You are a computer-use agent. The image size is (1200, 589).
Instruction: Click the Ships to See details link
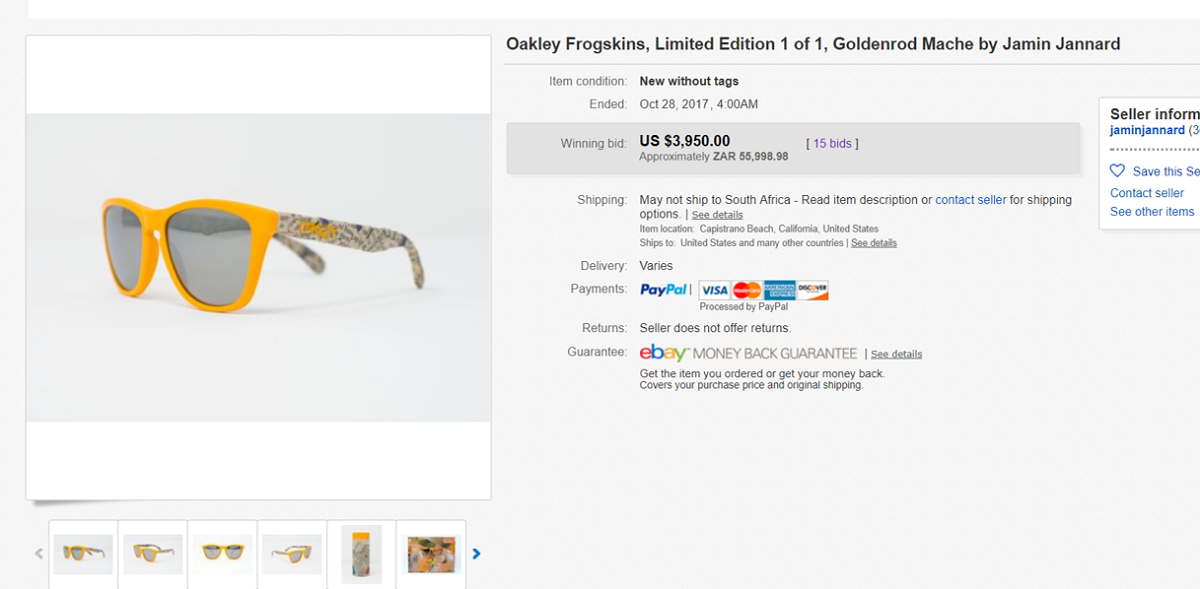873,242
